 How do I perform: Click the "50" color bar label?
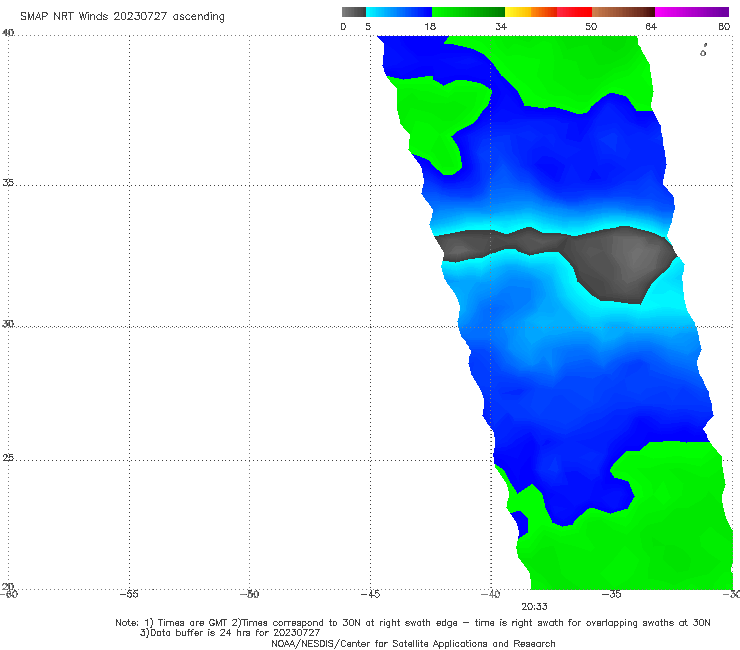(x=591, y=27)
